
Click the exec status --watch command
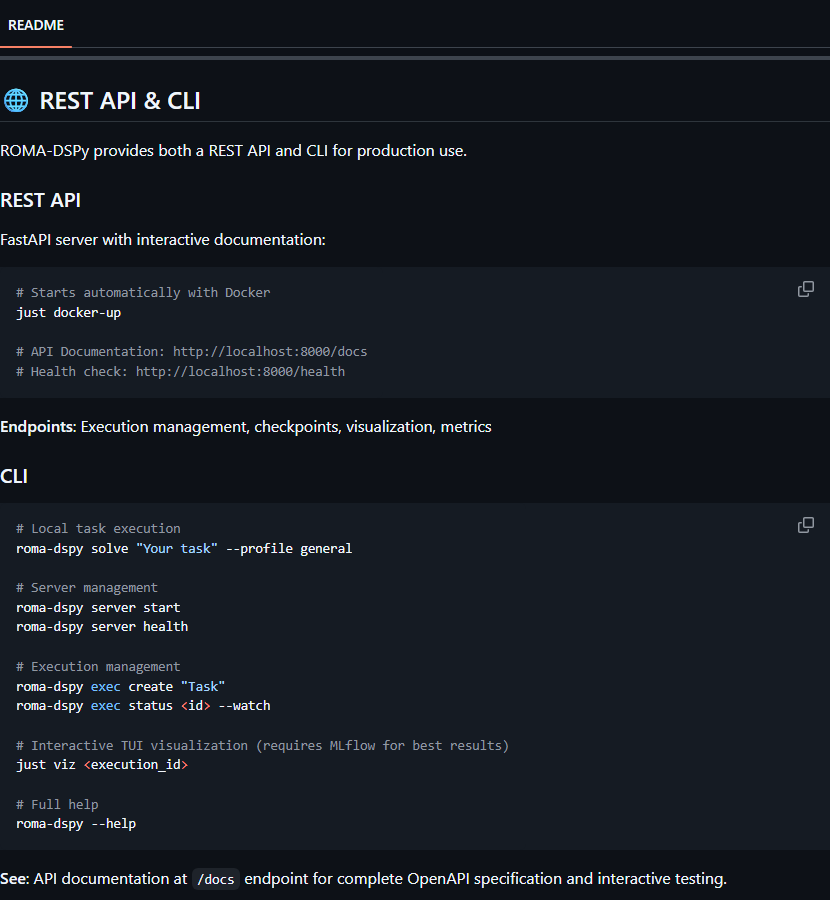pyautogui.click(x=143, y=706)
